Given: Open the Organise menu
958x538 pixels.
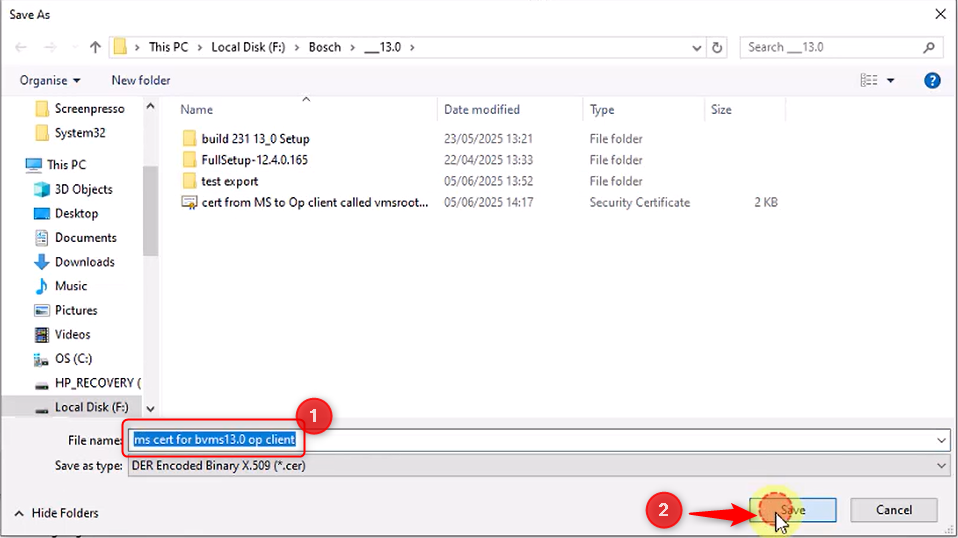Looking at the screenshot, I should pos(49,81).
